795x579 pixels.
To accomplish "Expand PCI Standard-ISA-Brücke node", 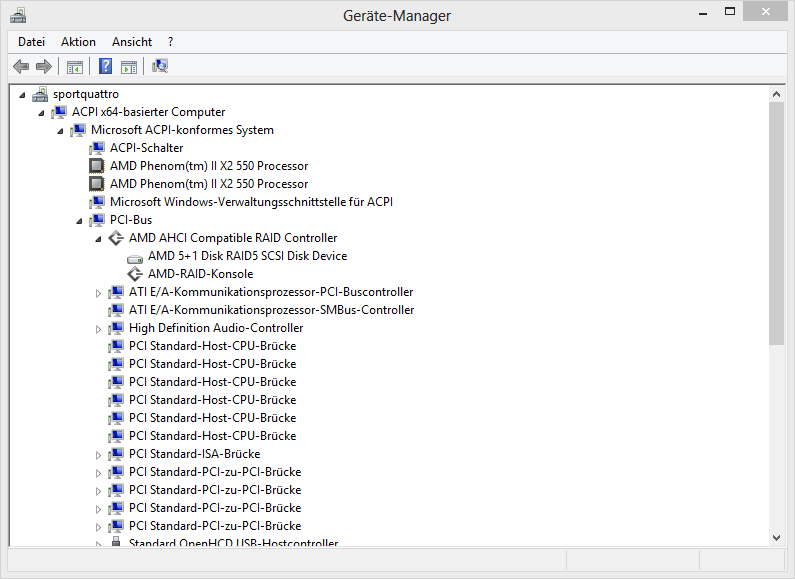I will pyautogui.click(x=98, y=455).
